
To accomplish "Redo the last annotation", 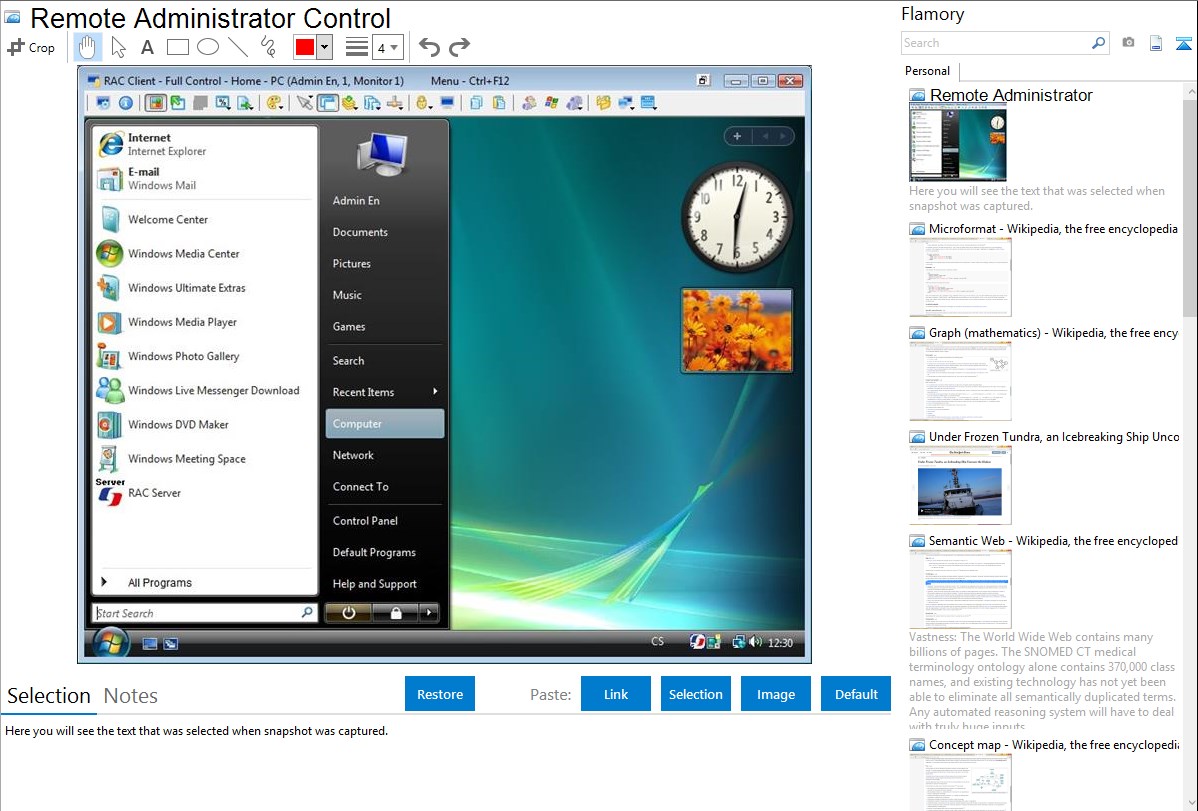I will [459, 47].
